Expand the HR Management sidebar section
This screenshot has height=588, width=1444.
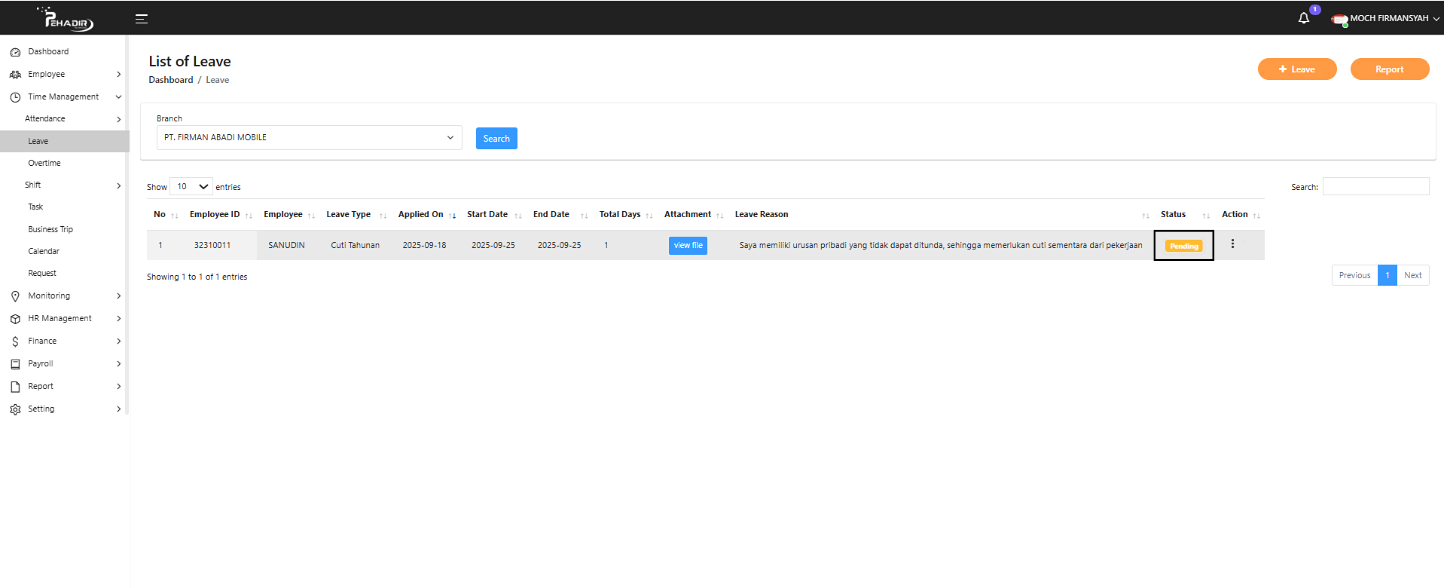click(x=60, y=319)
